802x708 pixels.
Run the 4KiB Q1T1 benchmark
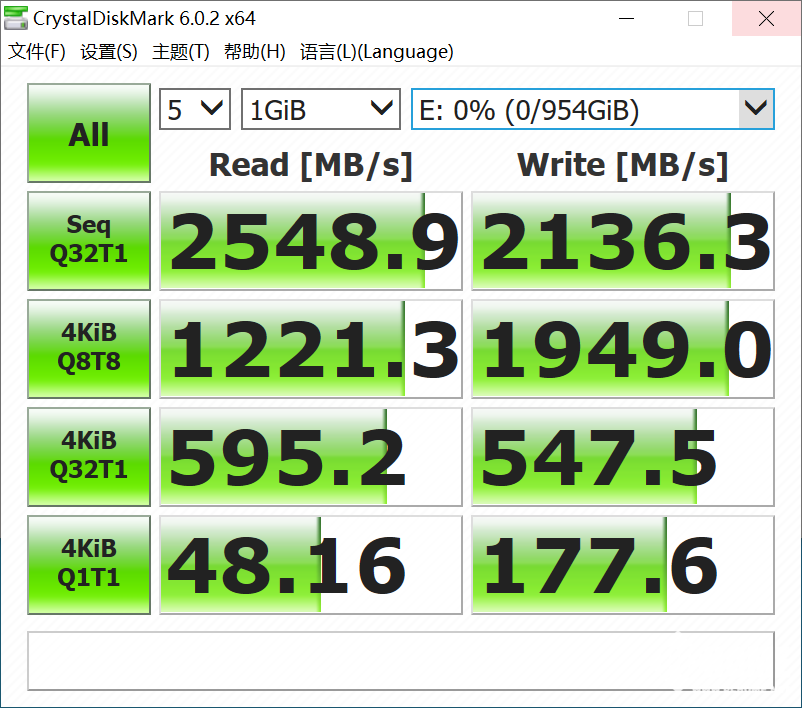pyautogui.click(x=89, y=564)
